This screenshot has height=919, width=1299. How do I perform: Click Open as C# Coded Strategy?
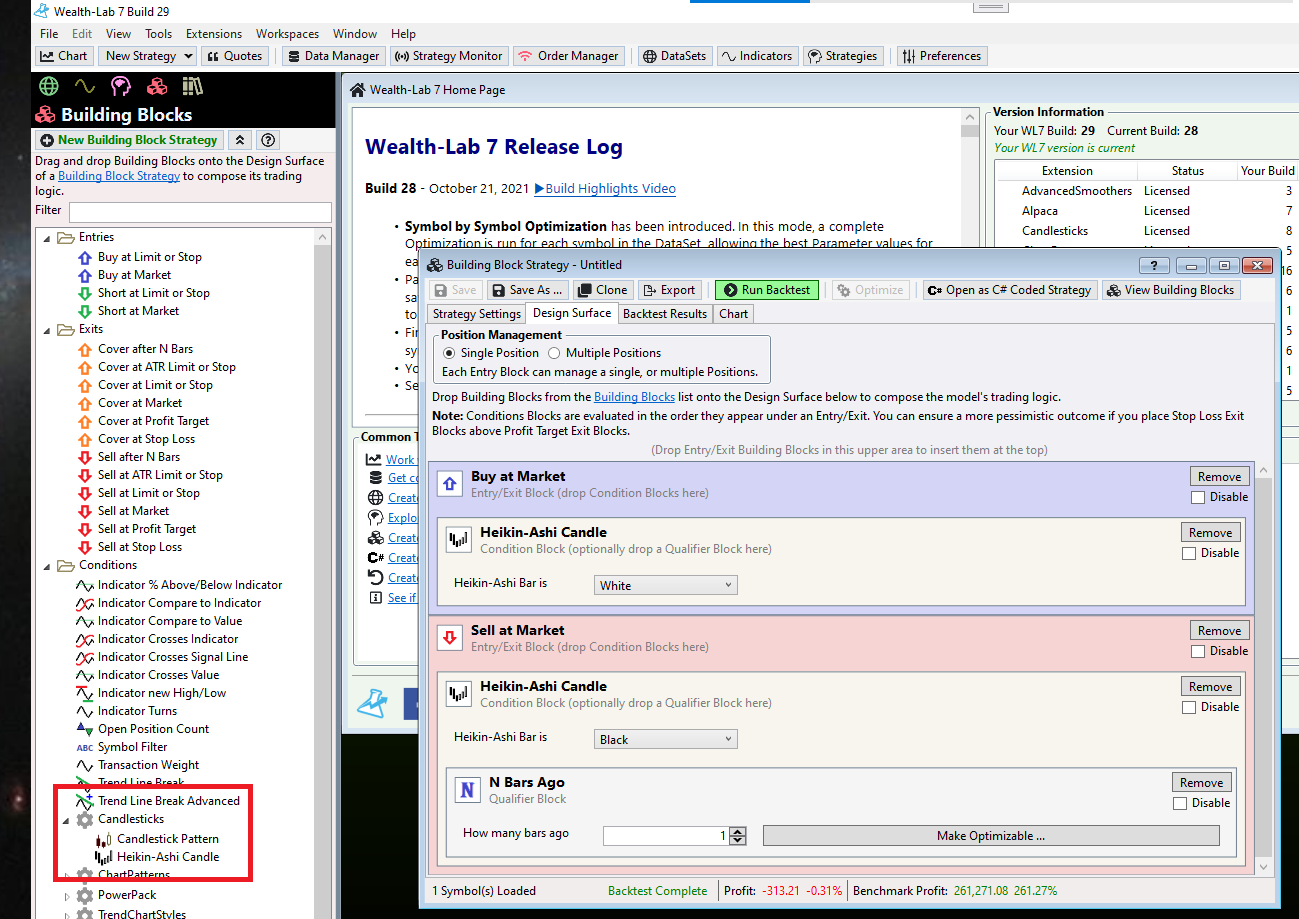point(1009,290)
